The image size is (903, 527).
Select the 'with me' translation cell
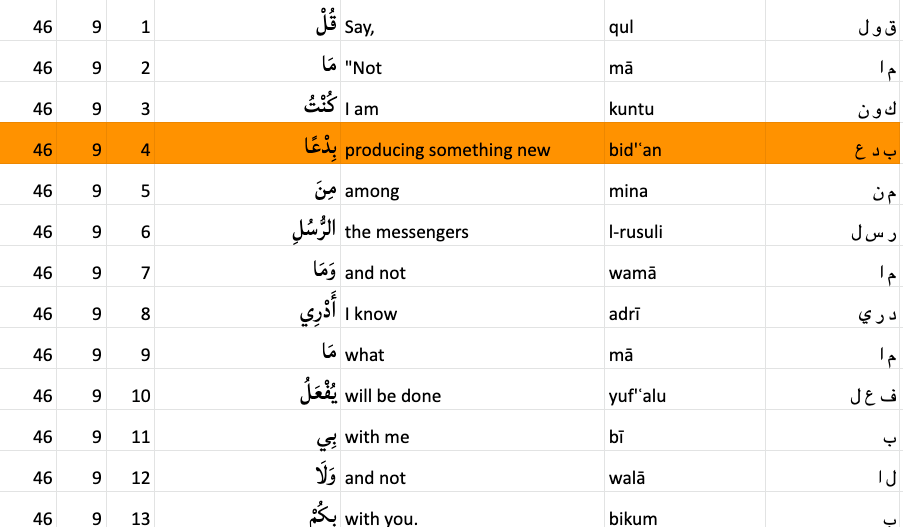377,437
